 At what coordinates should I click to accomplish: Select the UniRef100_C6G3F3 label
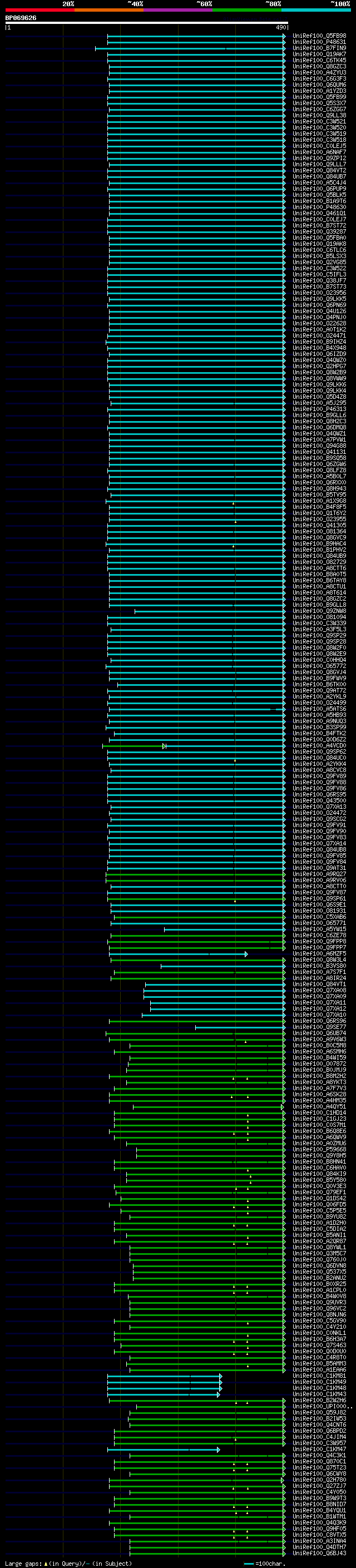319,78
